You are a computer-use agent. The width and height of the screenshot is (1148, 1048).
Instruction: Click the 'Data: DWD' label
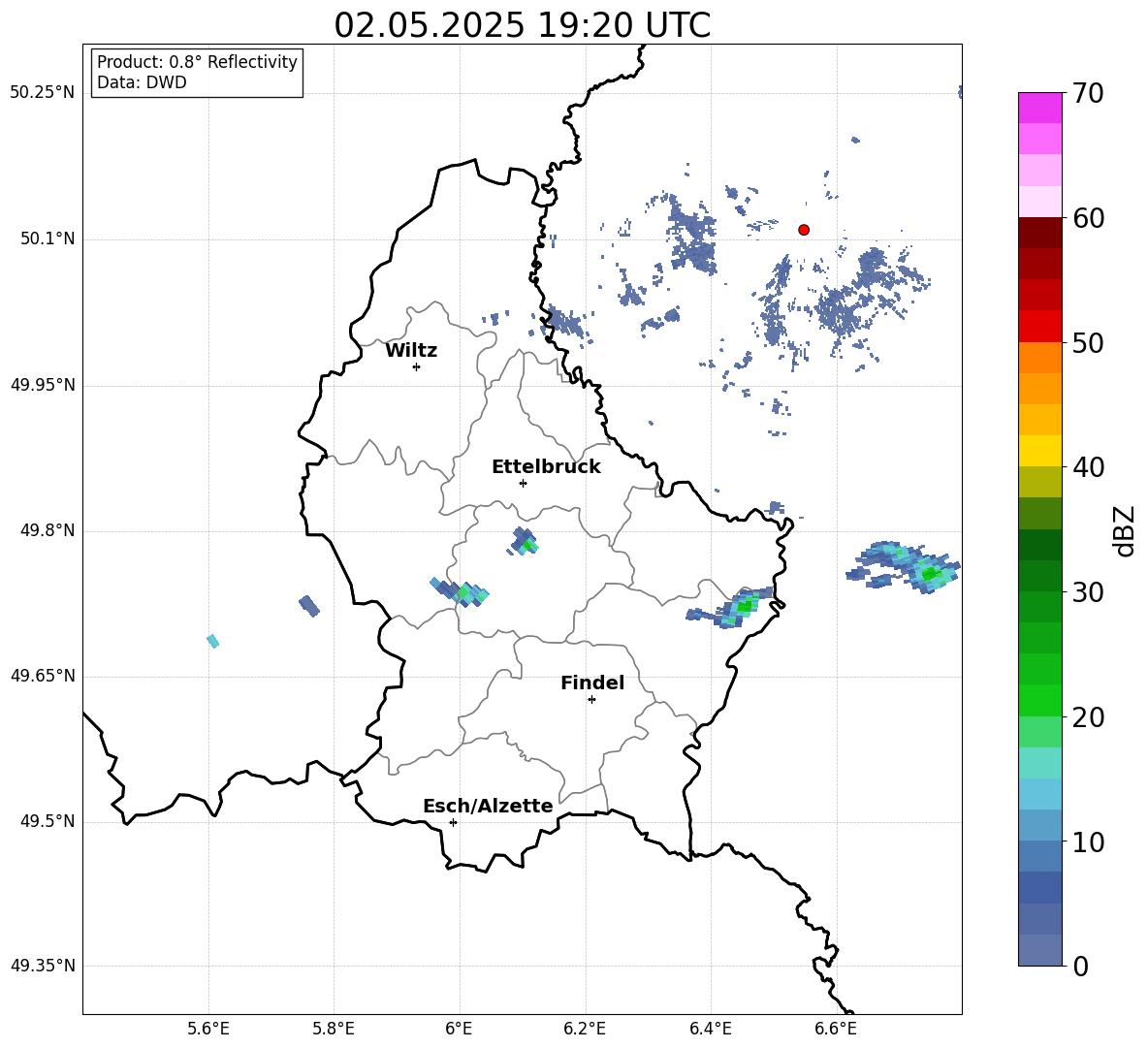click(142, 82)
